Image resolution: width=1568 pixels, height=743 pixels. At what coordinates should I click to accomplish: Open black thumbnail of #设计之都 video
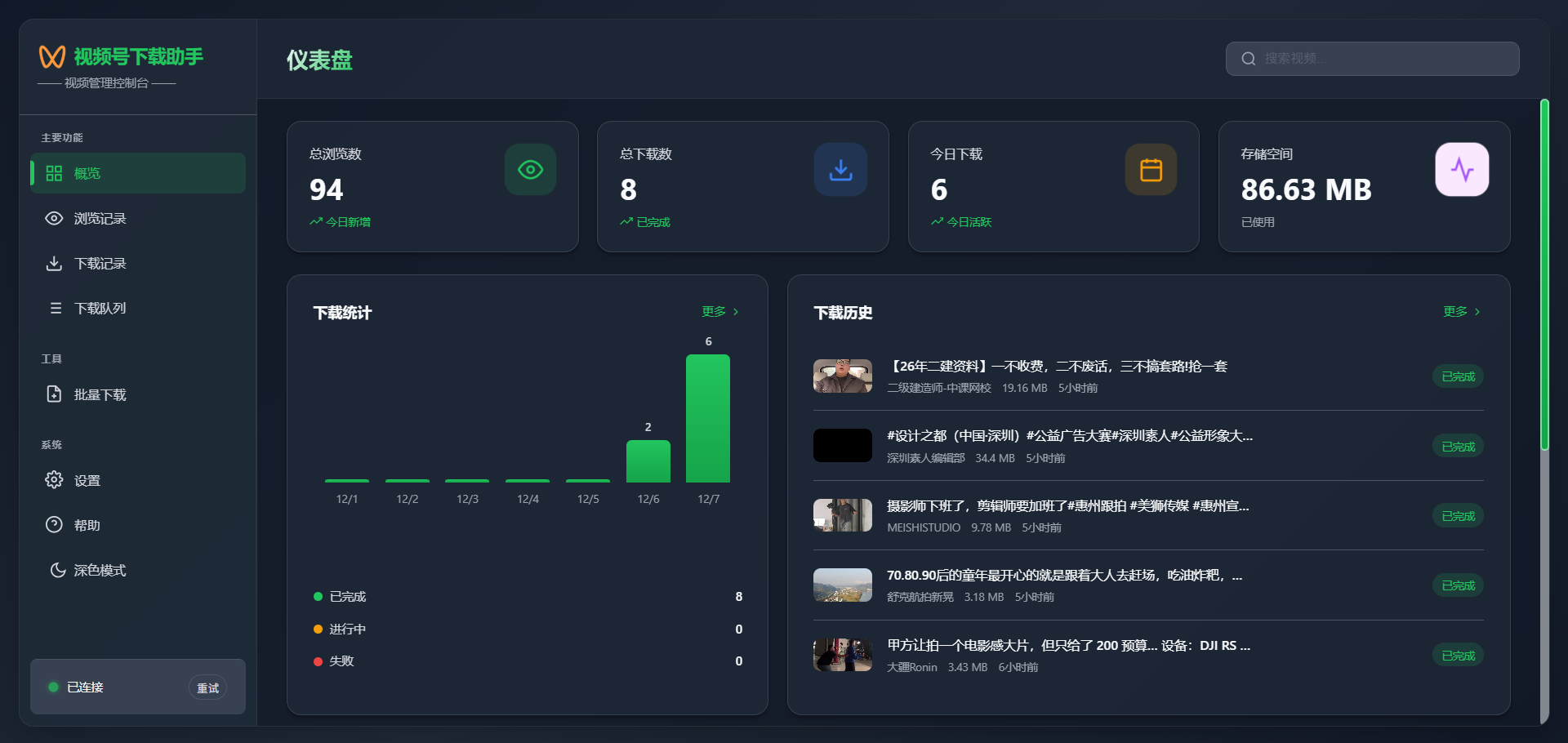click(843, 446)
